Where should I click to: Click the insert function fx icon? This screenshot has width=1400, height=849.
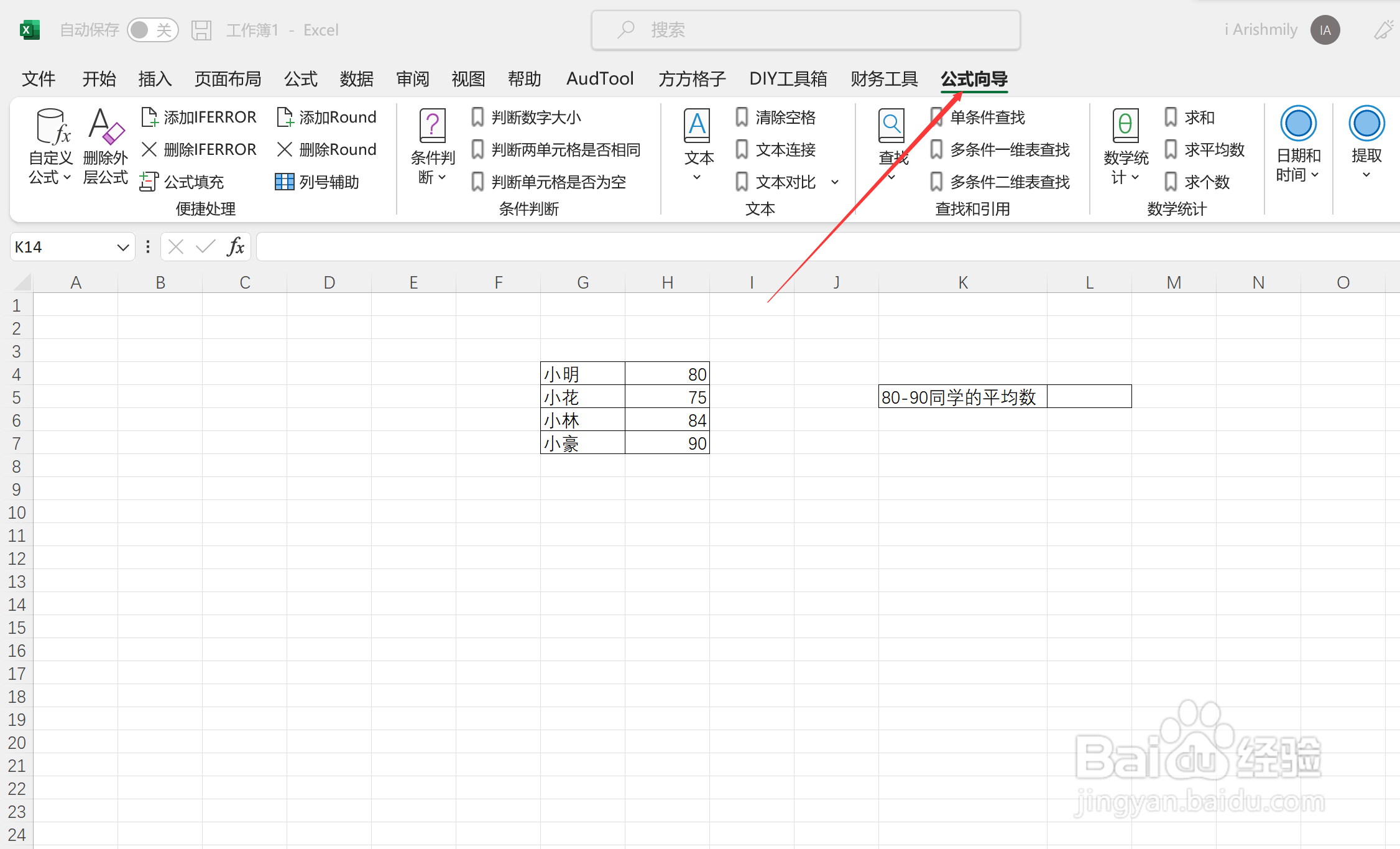(236, 247)
